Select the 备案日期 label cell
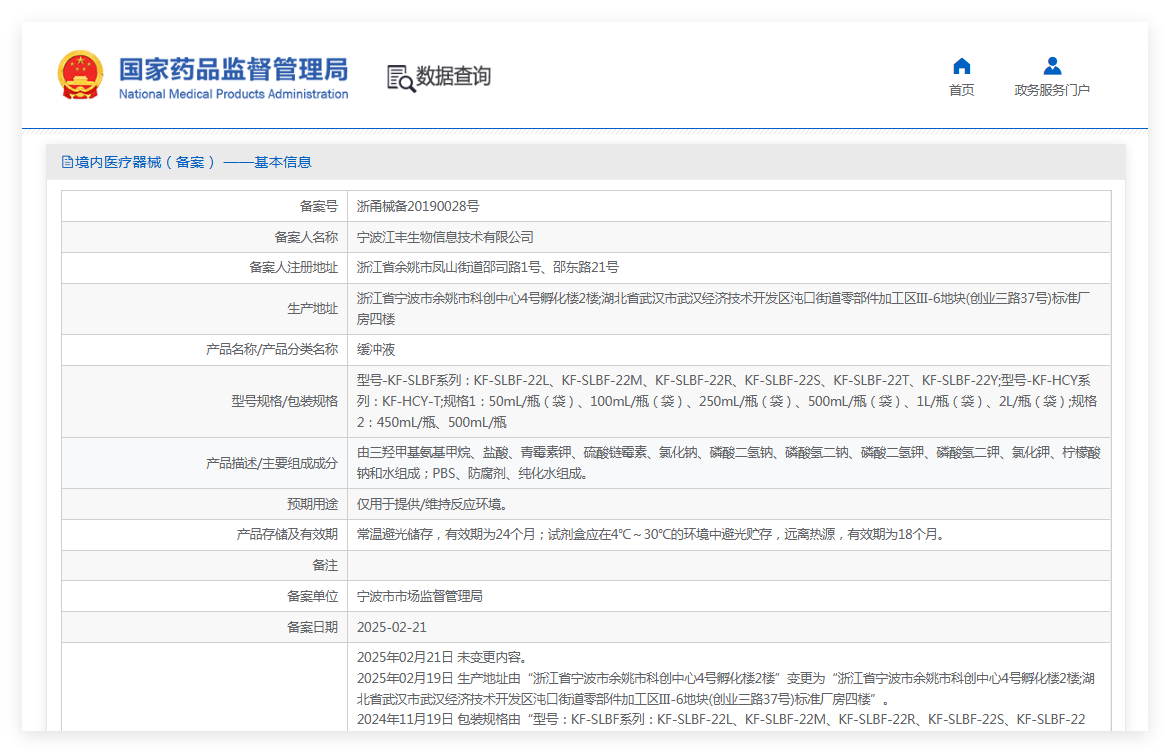This screenshot has height=753, width=1170. click(x=204, y=628)
